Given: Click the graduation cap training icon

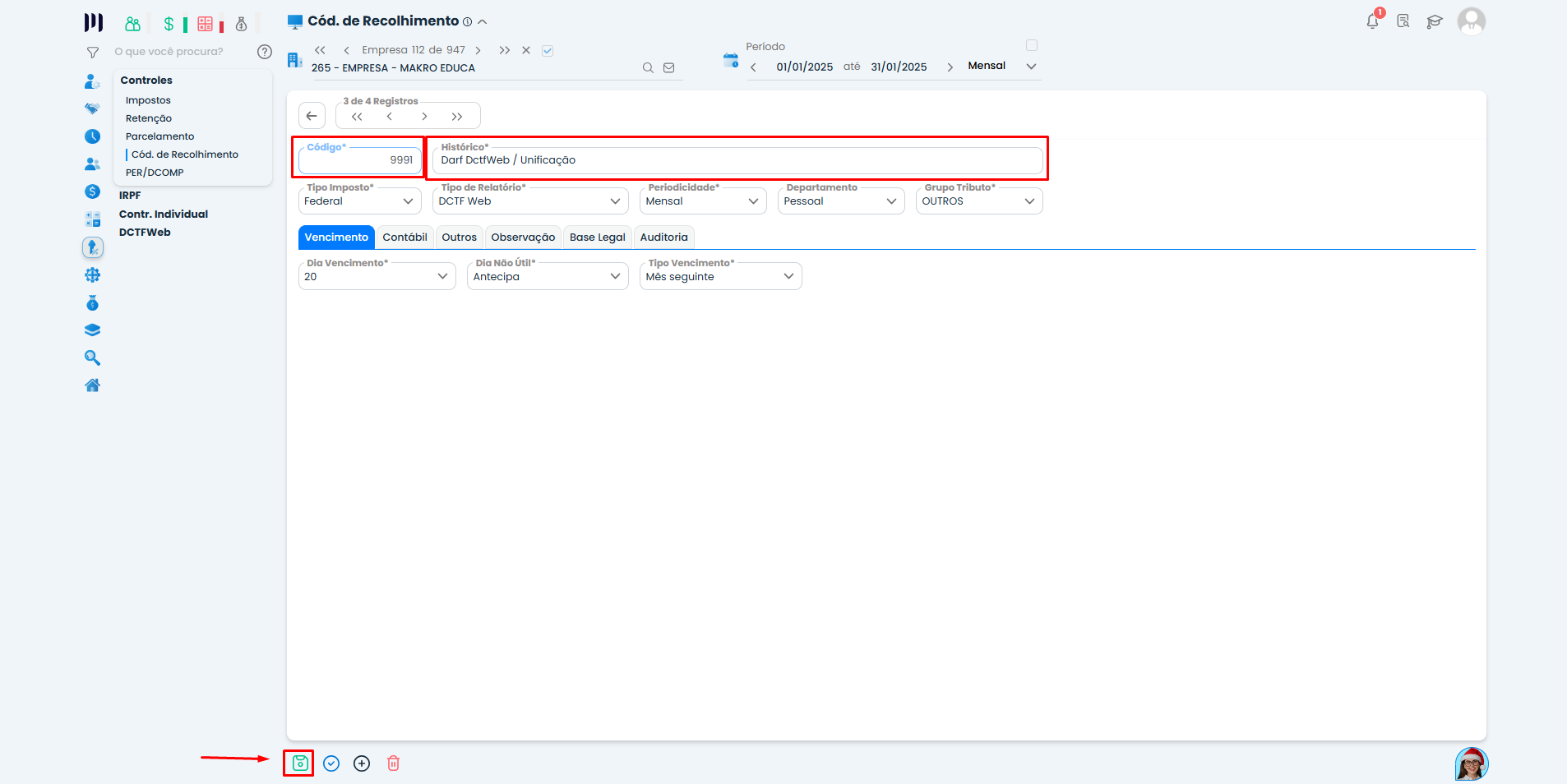Looking at the screenshot, I should (x=1435, y=21).
